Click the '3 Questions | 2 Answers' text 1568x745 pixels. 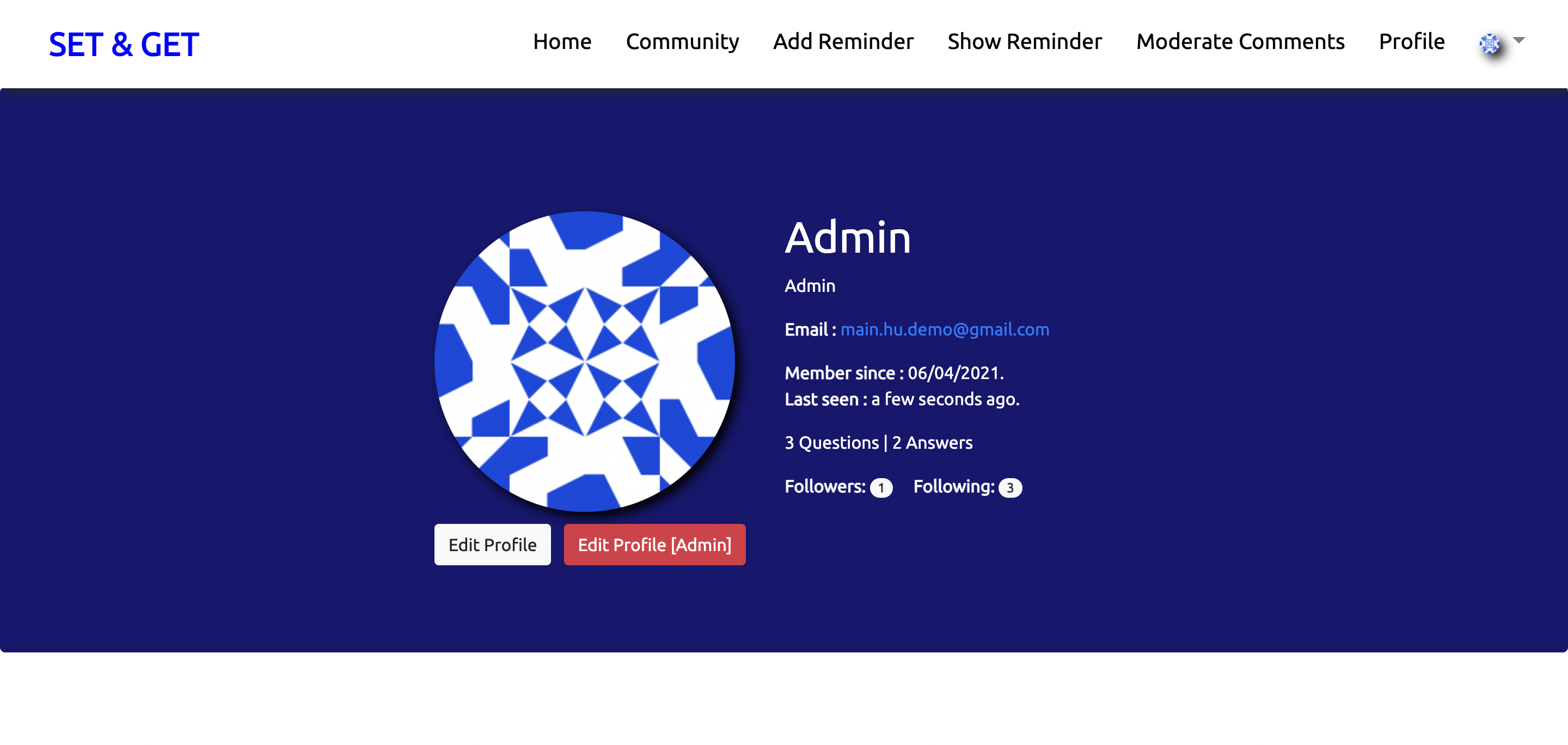[878, 443]
